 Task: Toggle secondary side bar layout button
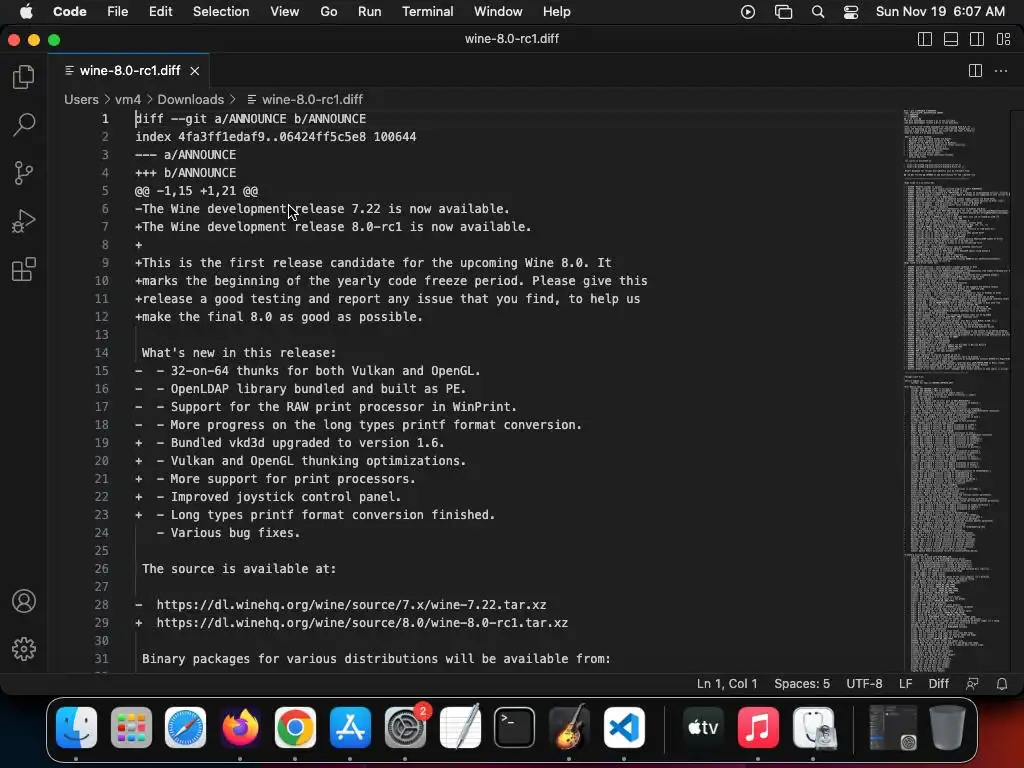pos(977,39)
